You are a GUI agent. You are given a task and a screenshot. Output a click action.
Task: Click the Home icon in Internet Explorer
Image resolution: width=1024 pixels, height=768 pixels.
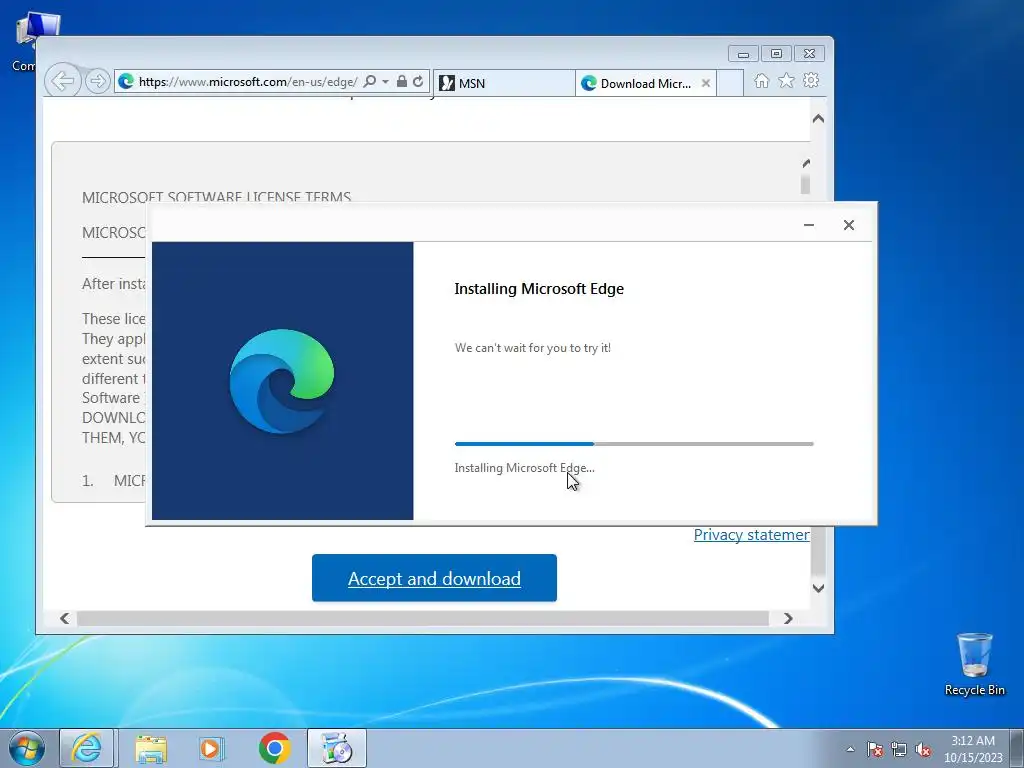(761, 80)
